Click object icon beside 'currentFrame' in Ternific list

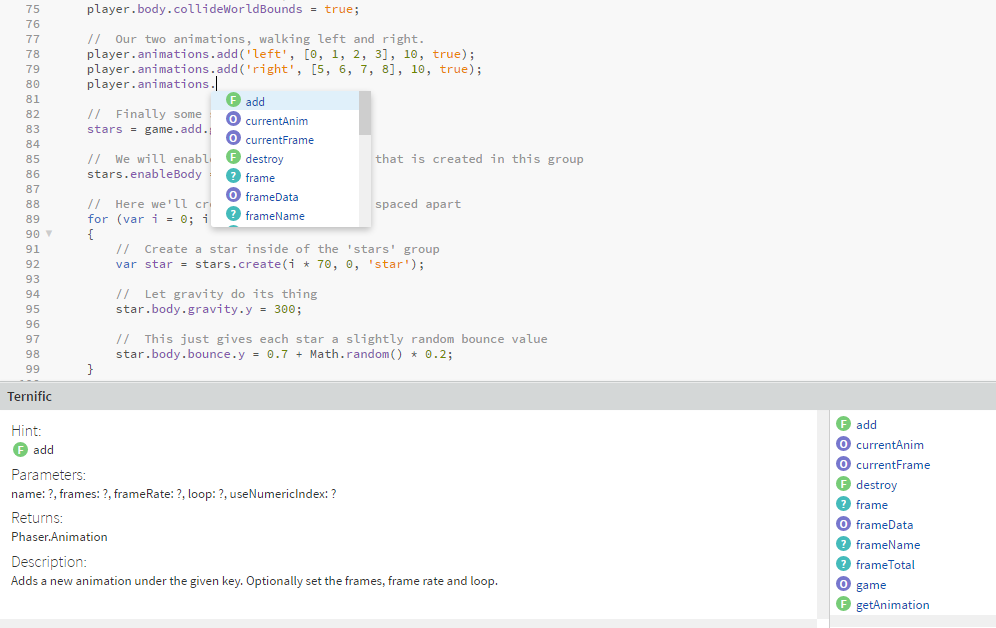coord(844,464)
